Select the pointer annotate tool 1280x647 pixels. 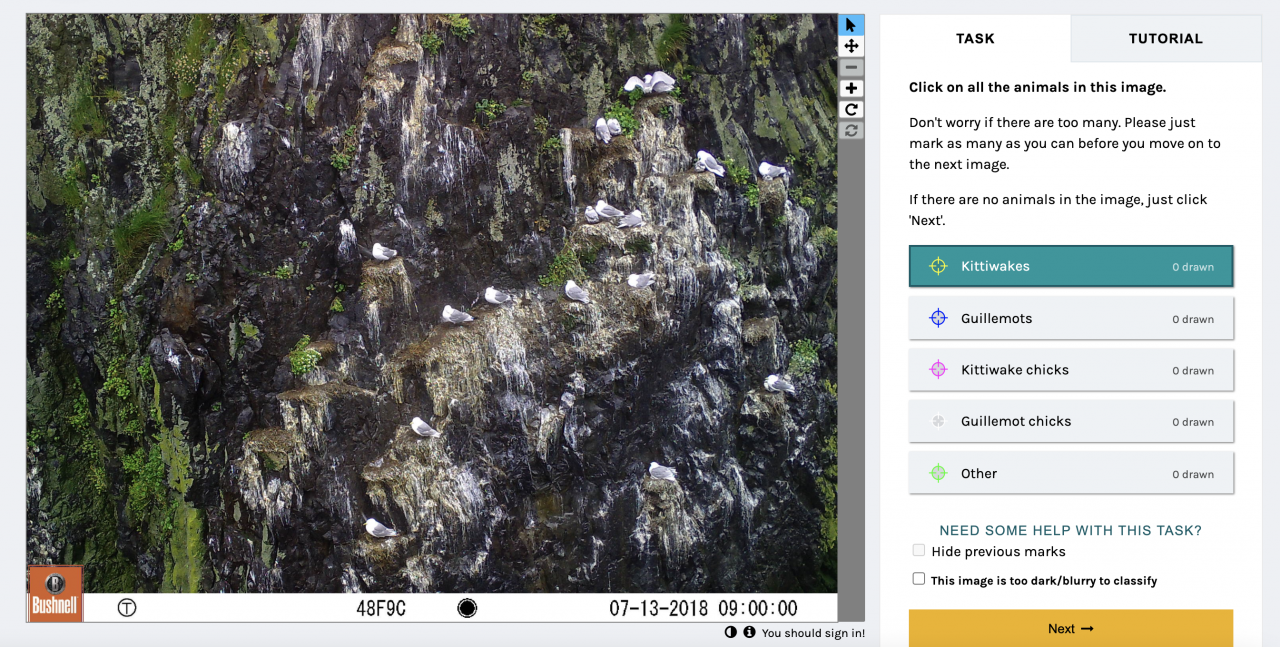click(x=851, y=25)
